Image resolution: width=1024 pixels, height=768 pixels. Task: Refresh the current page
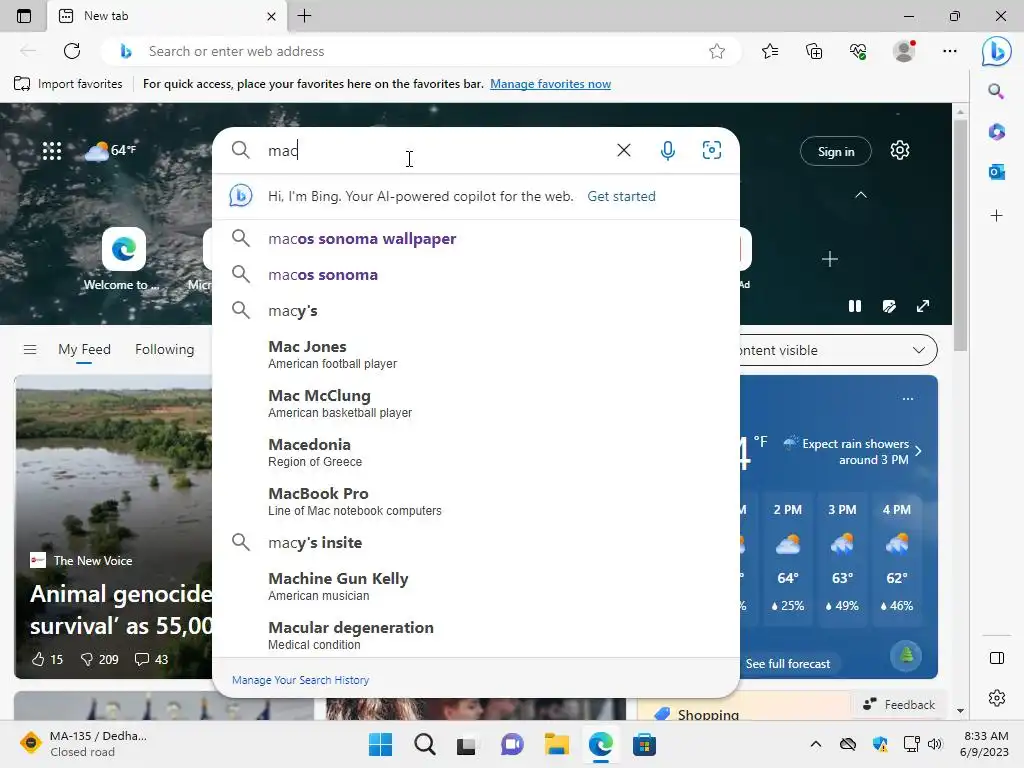click(72, 51)
